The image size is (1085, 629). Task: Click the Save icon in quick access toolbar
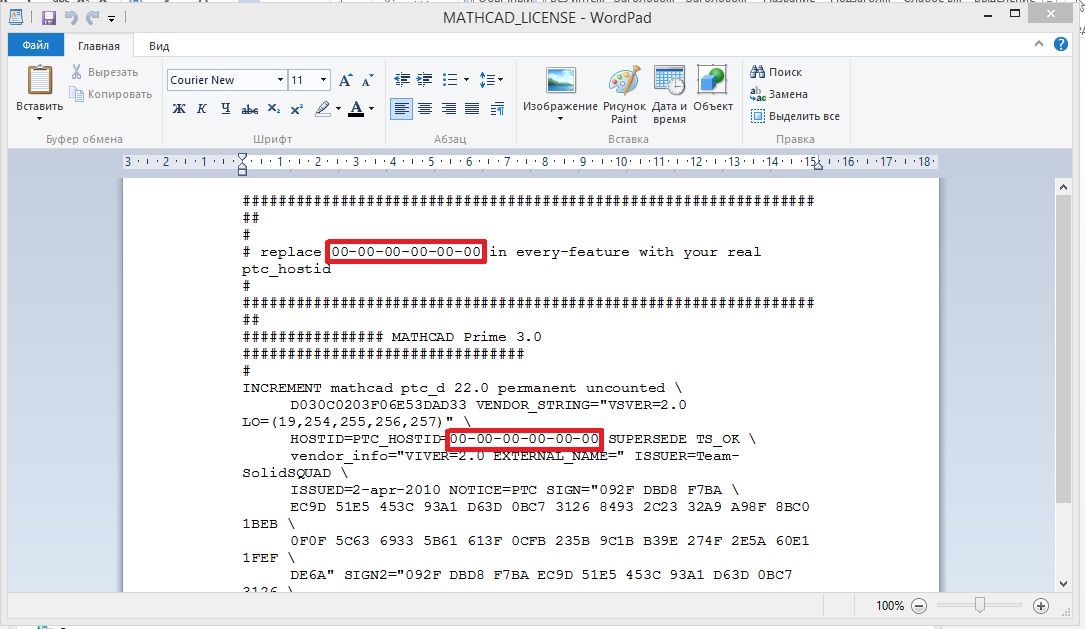click(x=48, y=18)
